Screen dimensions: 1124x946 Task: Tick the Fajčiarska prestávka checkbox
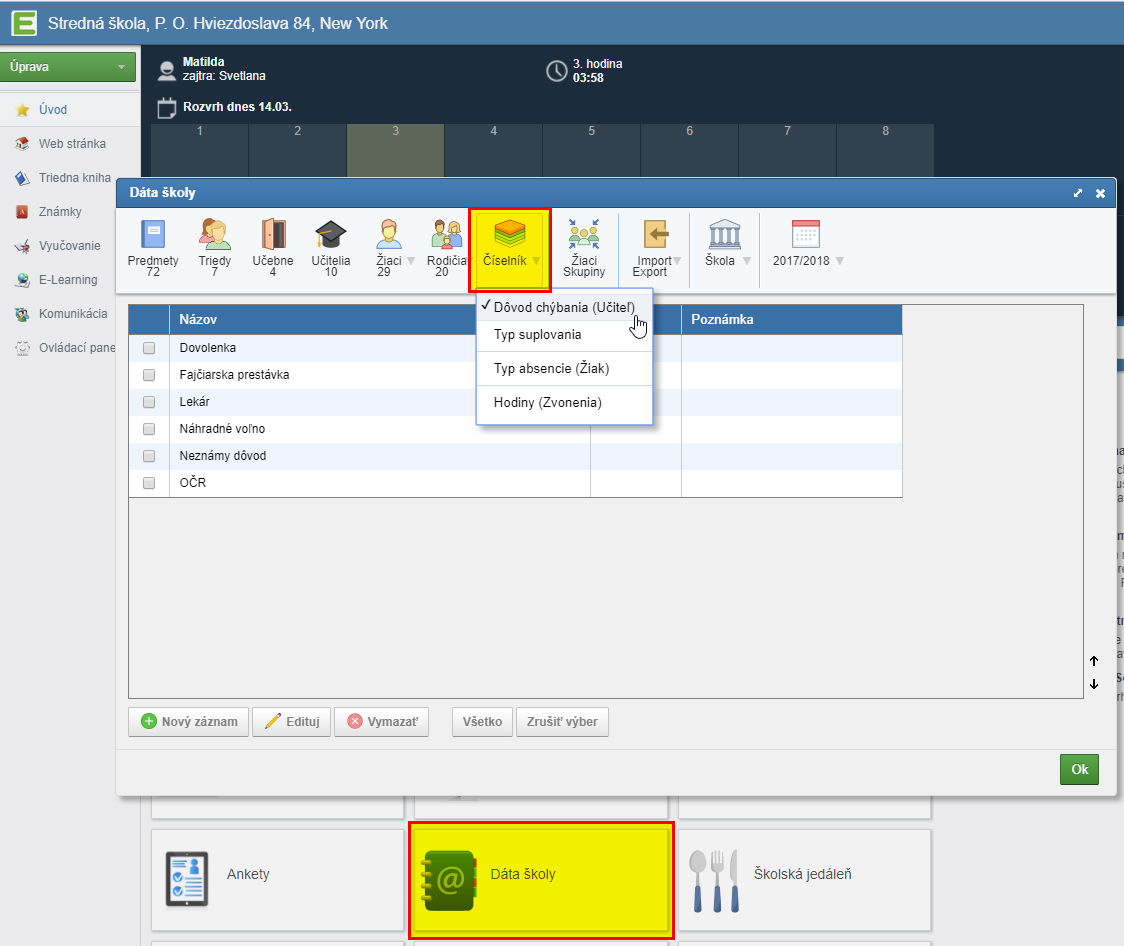[149, 375]
